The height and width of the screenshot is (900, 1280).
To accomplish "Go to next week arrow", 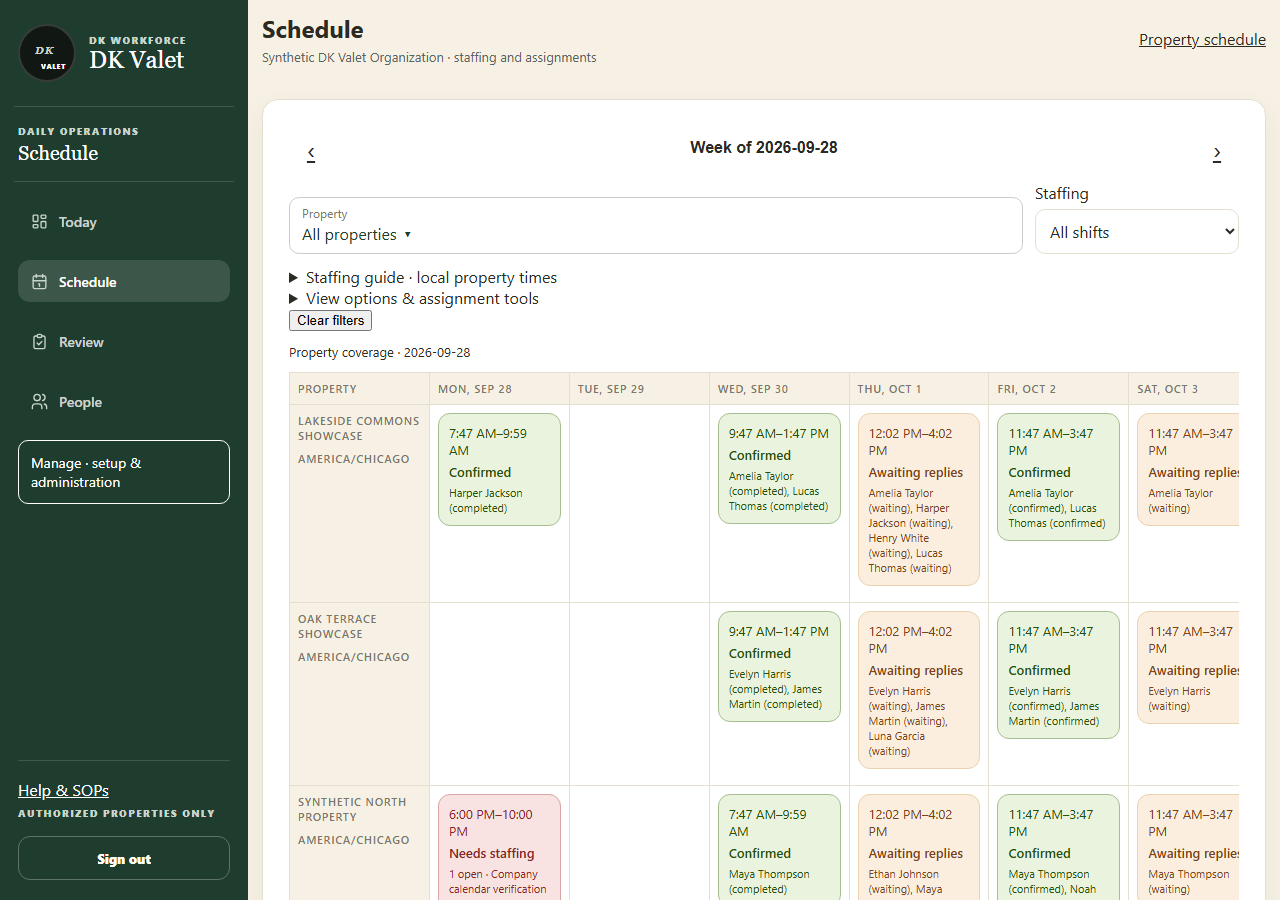I will point(1217,153).
